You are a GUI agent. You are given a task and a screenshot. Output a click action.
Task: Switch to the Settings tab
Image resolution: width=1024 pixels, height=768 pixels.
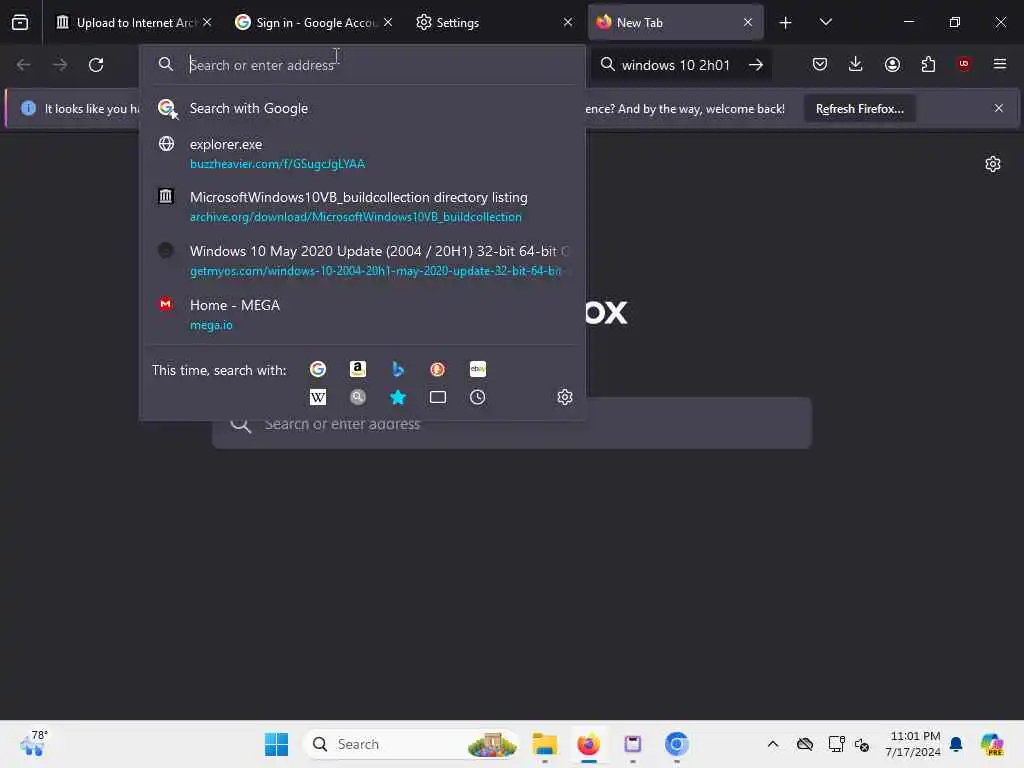[x=493, y=23]
